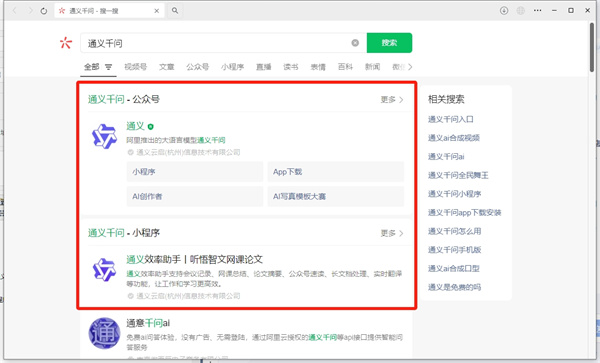Image resolution: width=600 pixels, height=363 pixels.
Task: Click the 通义 account logo avatar
Action: [104, 136]
